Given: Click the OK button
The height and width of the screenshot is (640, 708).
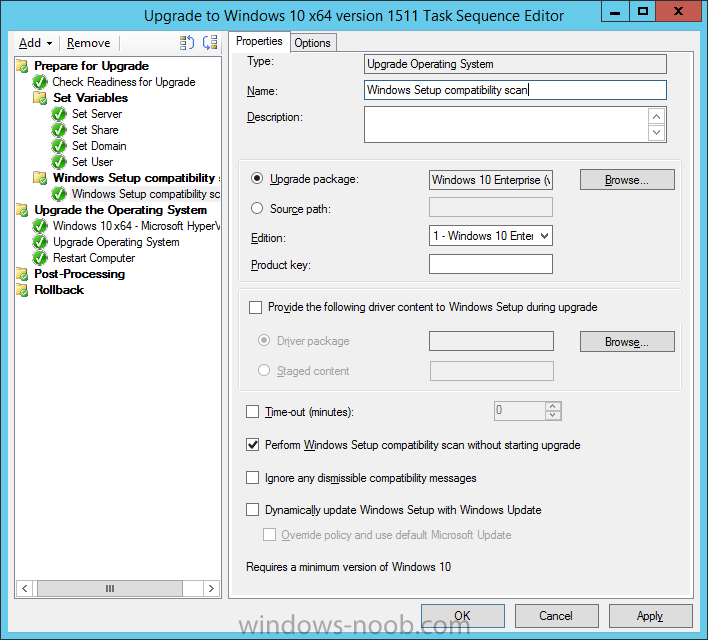Looking at the screenshot, I should 463,616.
